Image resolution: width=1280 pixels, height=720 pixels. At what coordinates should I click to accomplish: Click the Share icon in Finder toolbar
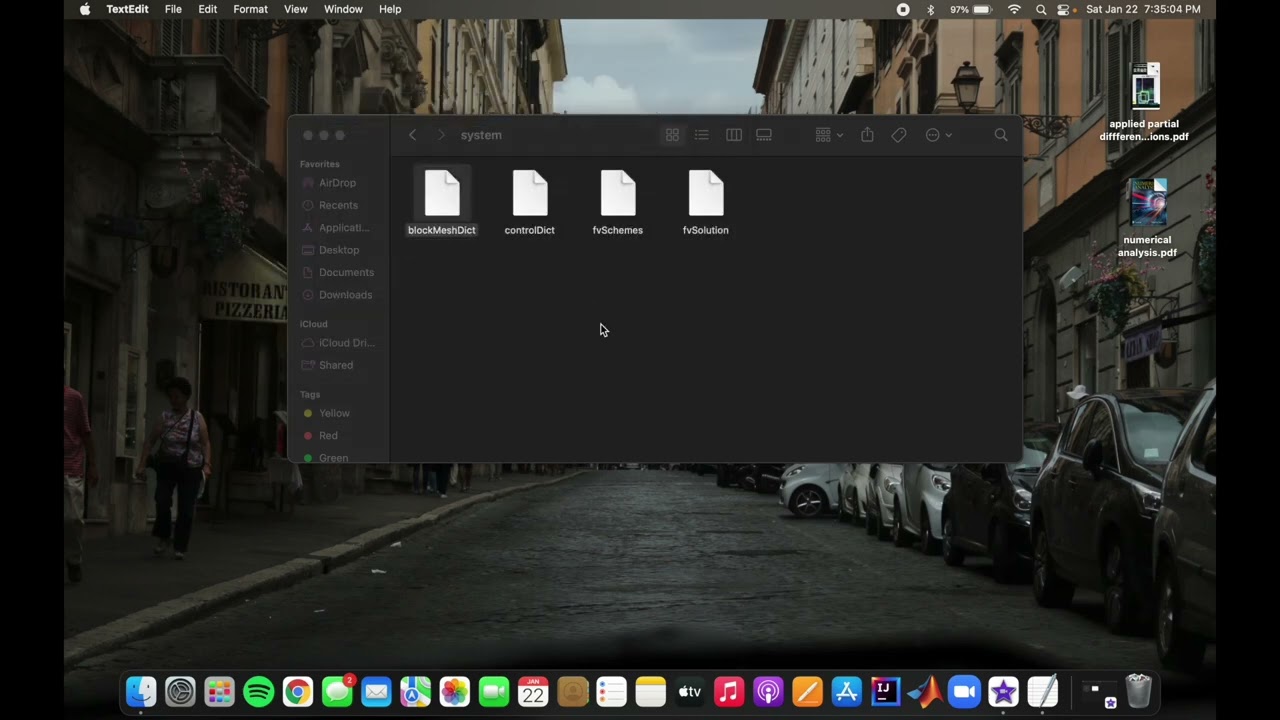867,135
